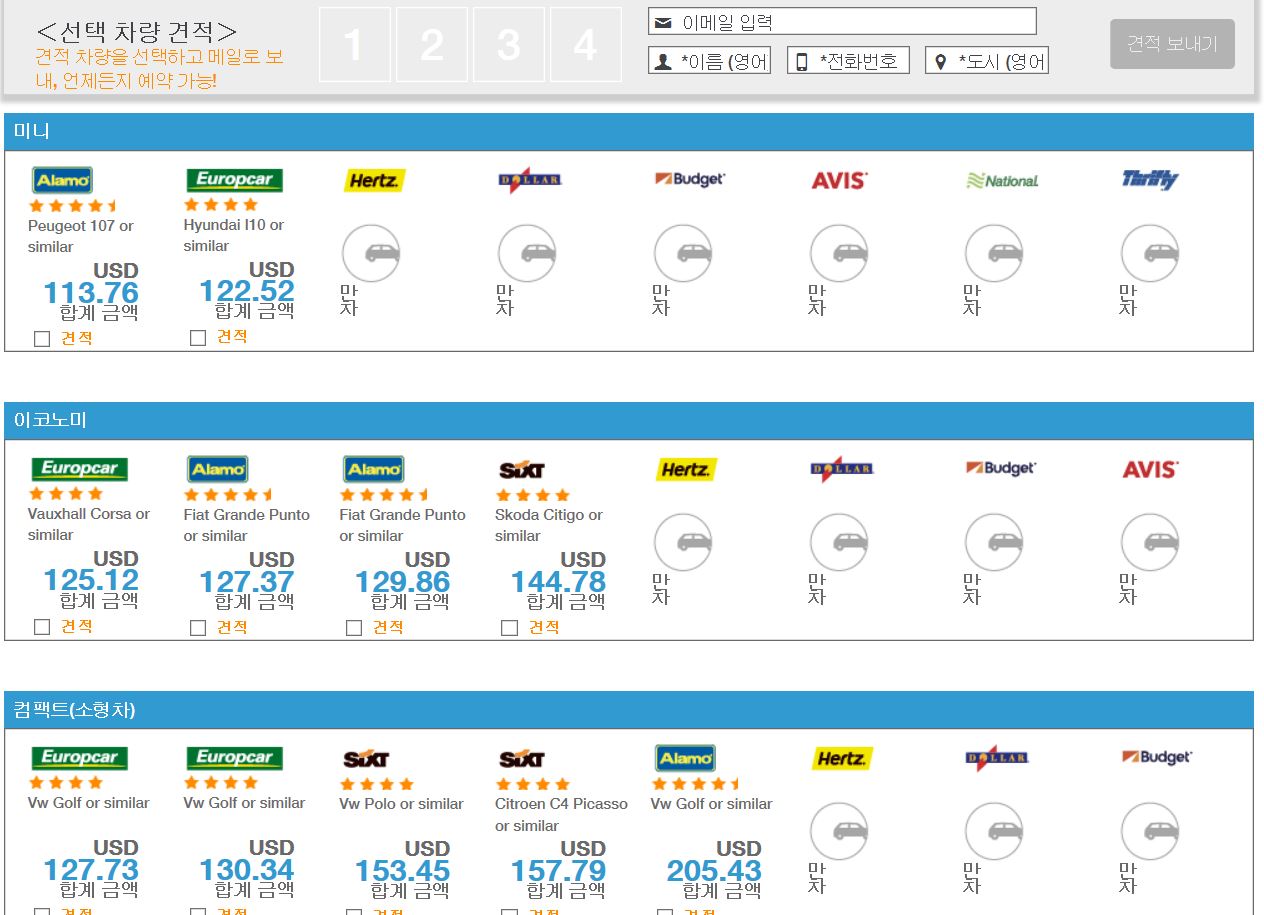Click the text Citroen C4 Picasso or similar
This screenshot has width=1264, height=915.
coord(561,814)
